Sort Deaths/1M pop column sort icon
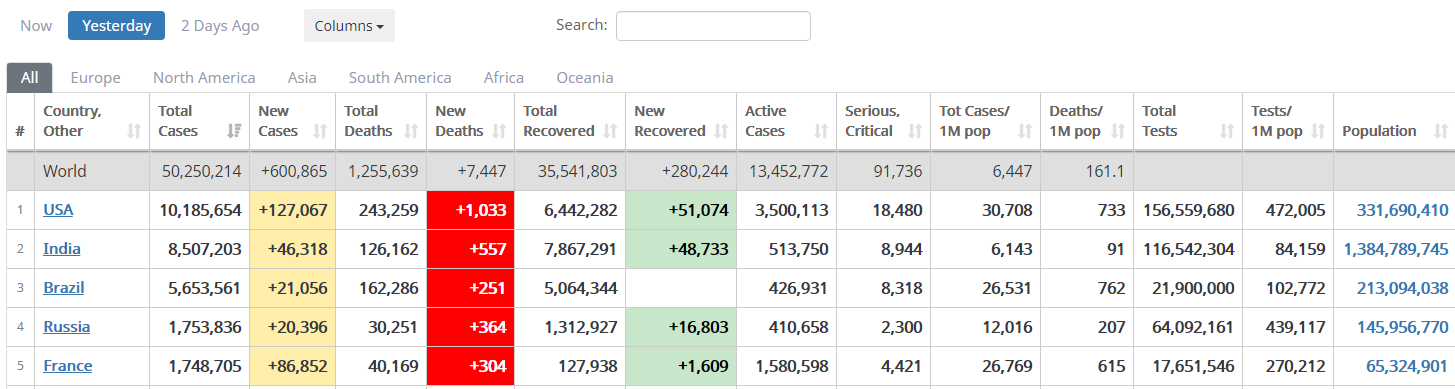The image size is (1455, 389). point(1118,131)
